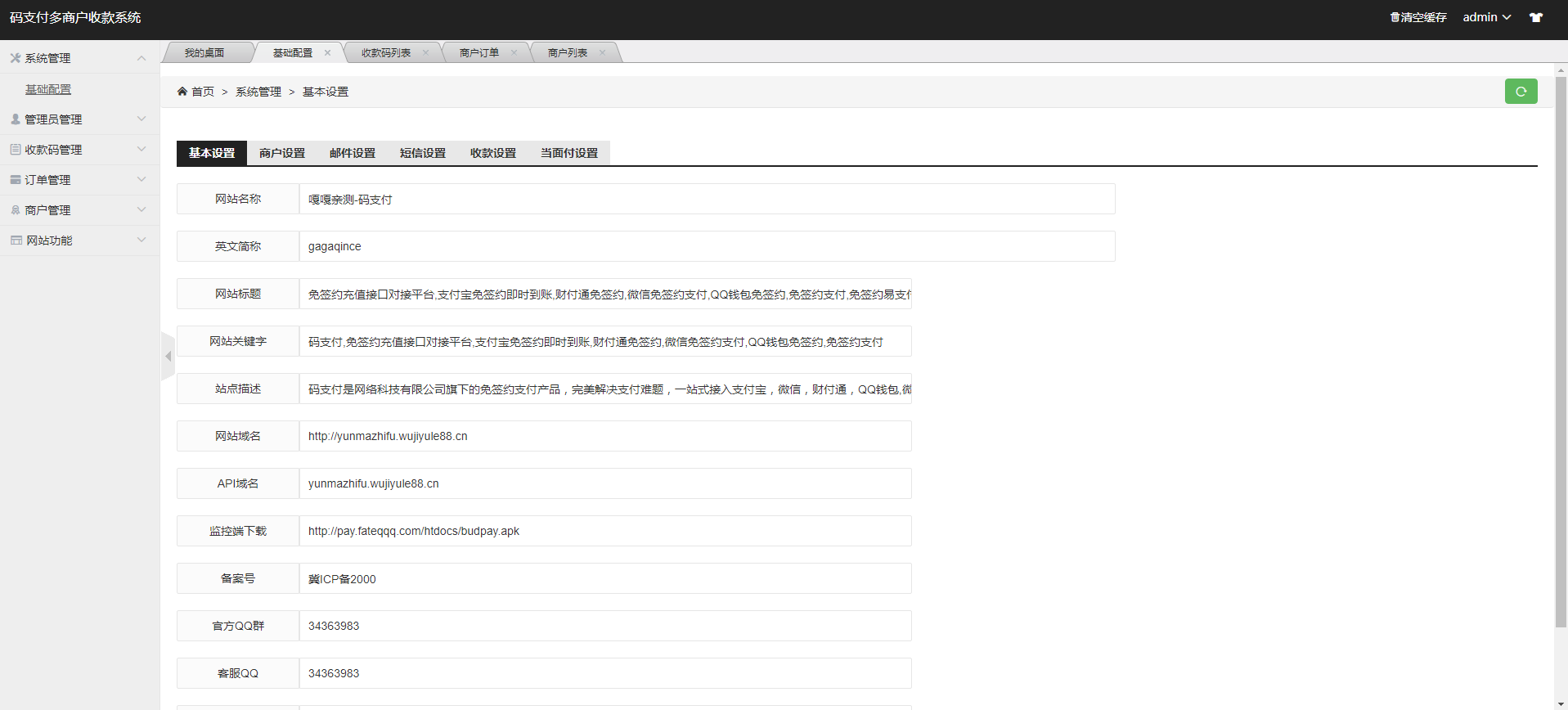Click the 基础配置 sidebar link
This screenshot has height=710, width=1568.
coord(48,89)
